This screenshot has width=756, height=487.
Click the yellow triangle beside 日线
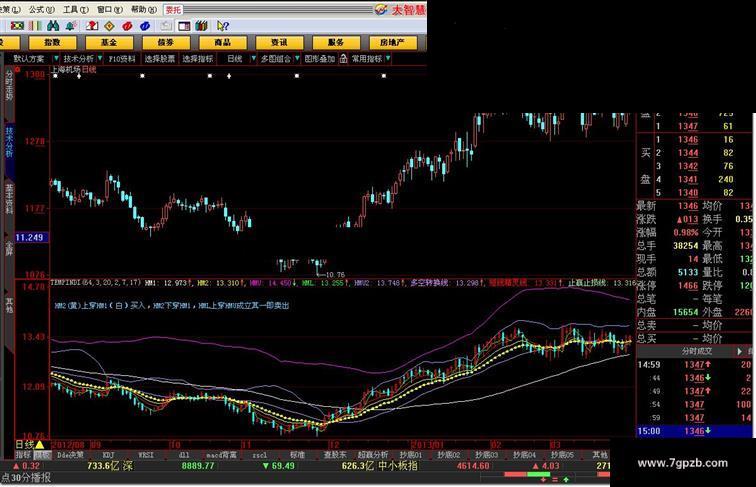[40, 445]
